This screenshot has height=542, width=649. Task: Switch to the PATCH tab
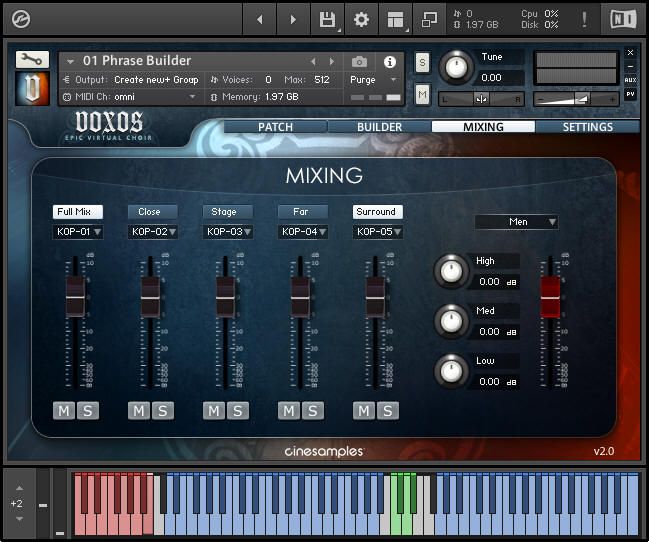(x=275, y=127)
